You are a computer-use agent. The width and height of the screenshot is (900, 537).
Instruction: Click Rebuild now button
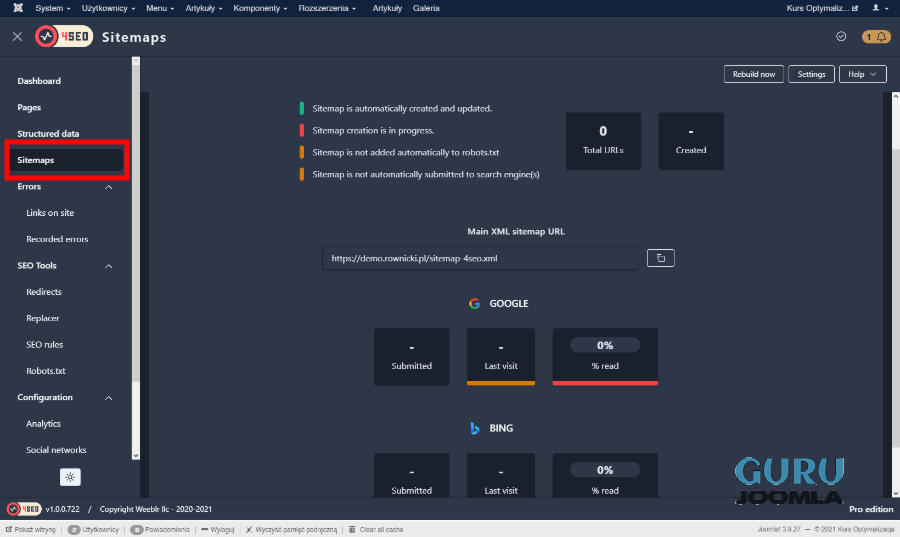click(754, 74)
